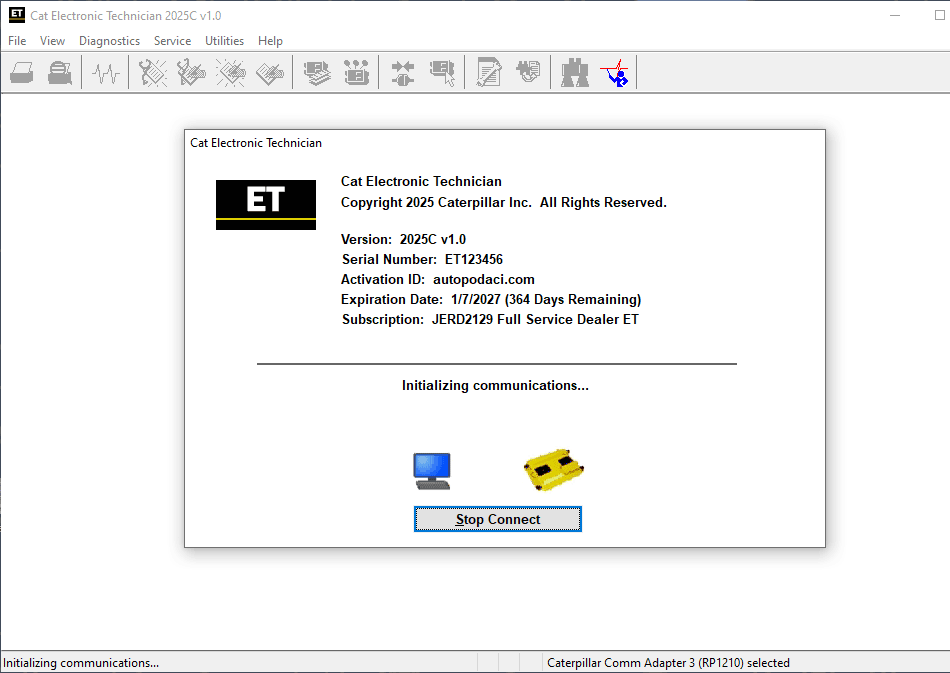Click the blue computer monitor image

click(432, 471)
